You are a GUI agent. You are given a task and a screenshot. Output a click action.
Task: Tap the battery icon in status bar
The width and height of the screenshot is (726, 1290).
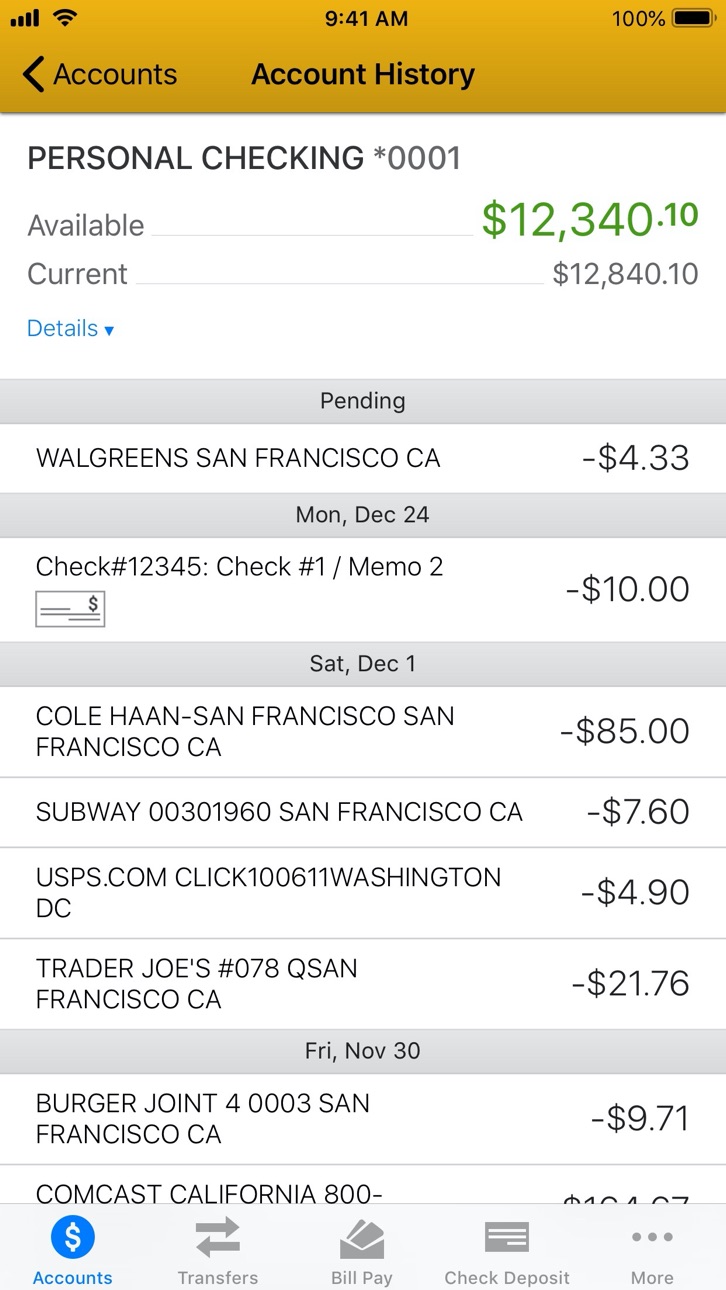(694, 18)
